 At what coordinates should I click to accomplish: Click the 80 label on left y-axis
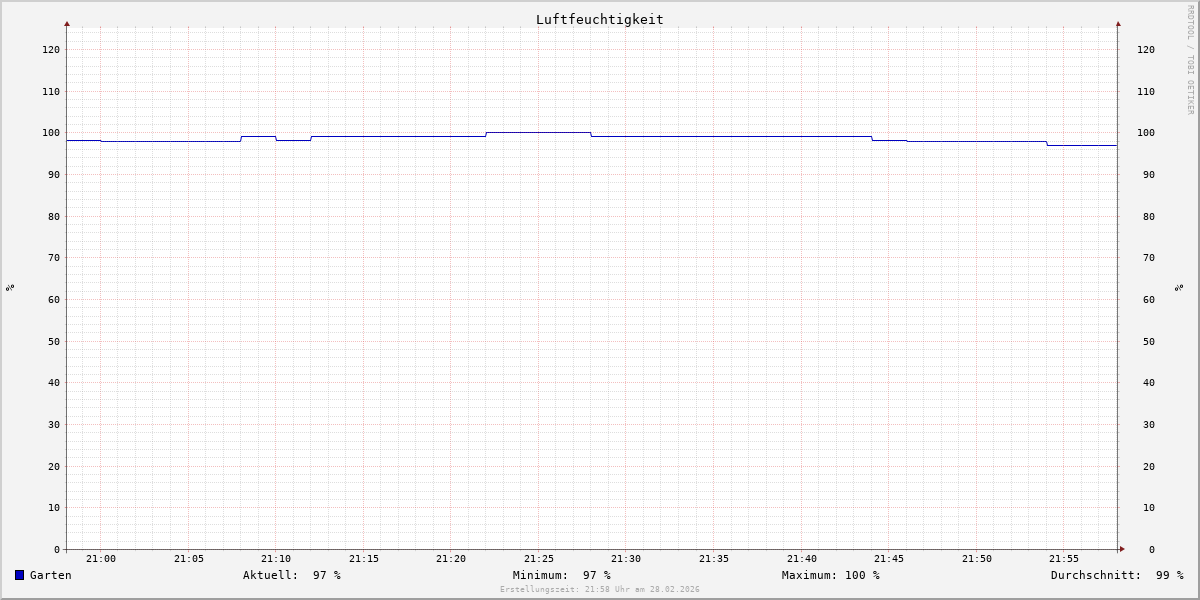pyautogui.click(x=54, y=216)
